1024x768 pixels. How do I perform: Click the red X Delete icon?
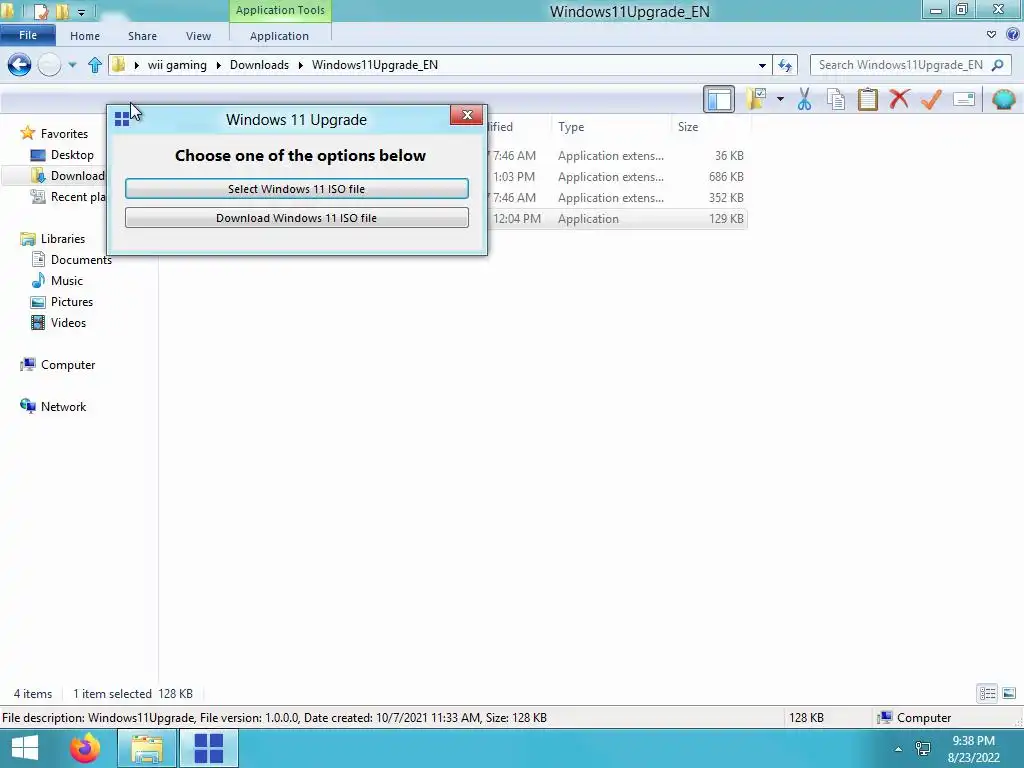899,99
